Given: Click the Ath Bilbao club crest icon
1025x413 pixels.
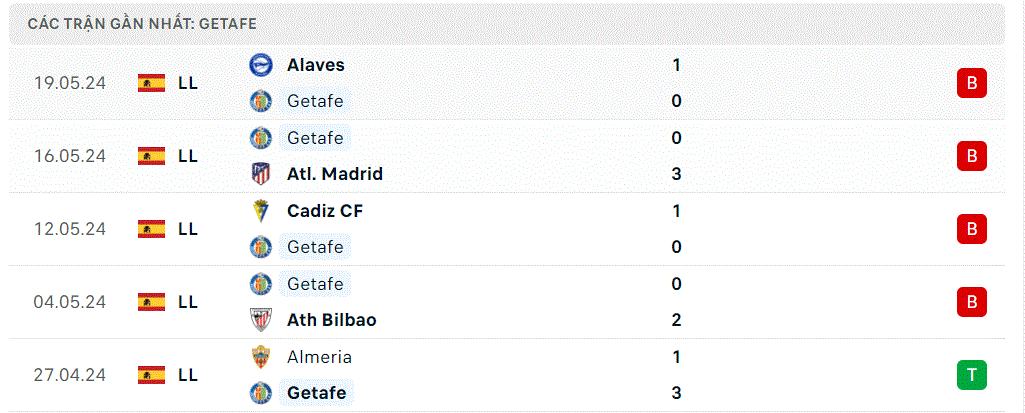Looking at the screenshot, I should point(261,320).
